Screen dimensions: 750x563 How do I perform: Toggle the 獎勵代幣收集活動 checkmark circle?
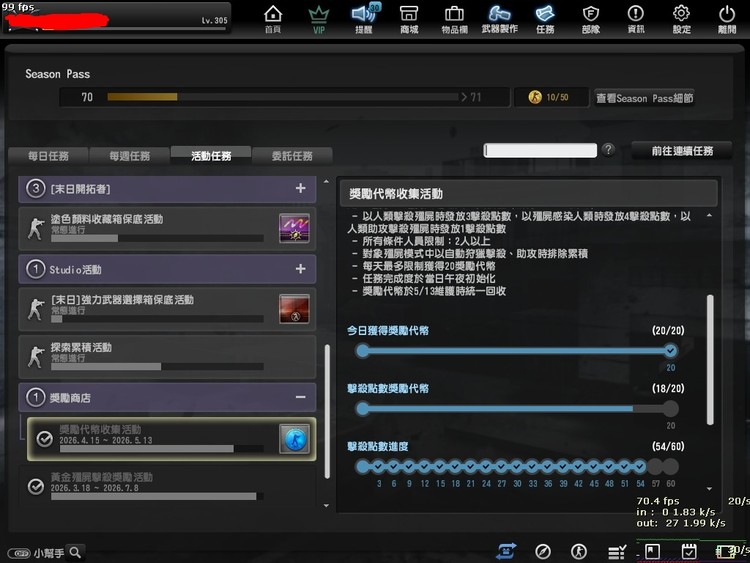tap(44, 438)
